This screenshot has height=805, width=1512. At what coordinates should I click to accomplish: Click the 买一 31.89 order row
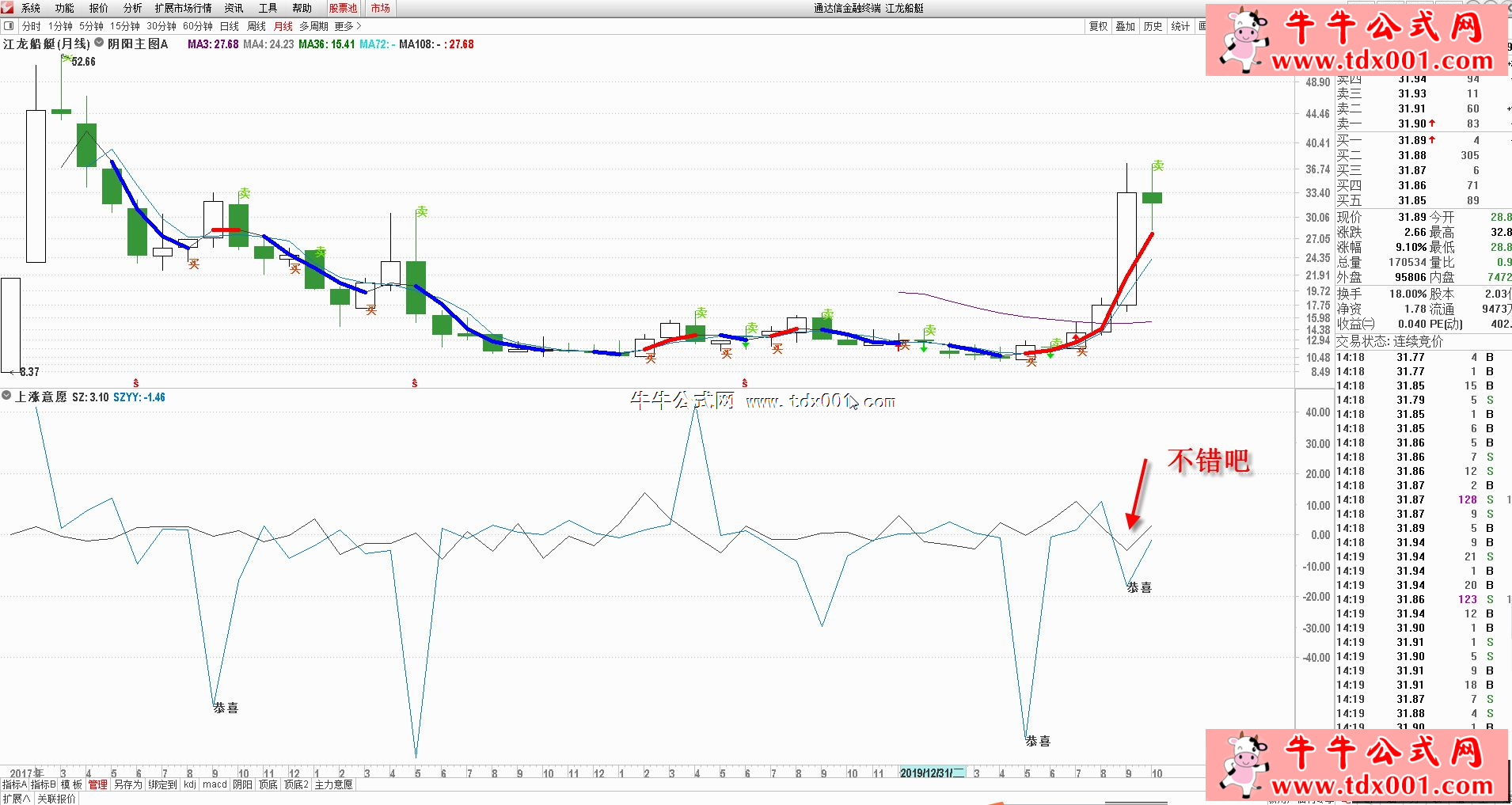pyautogui.click(x=1408, y=140)
